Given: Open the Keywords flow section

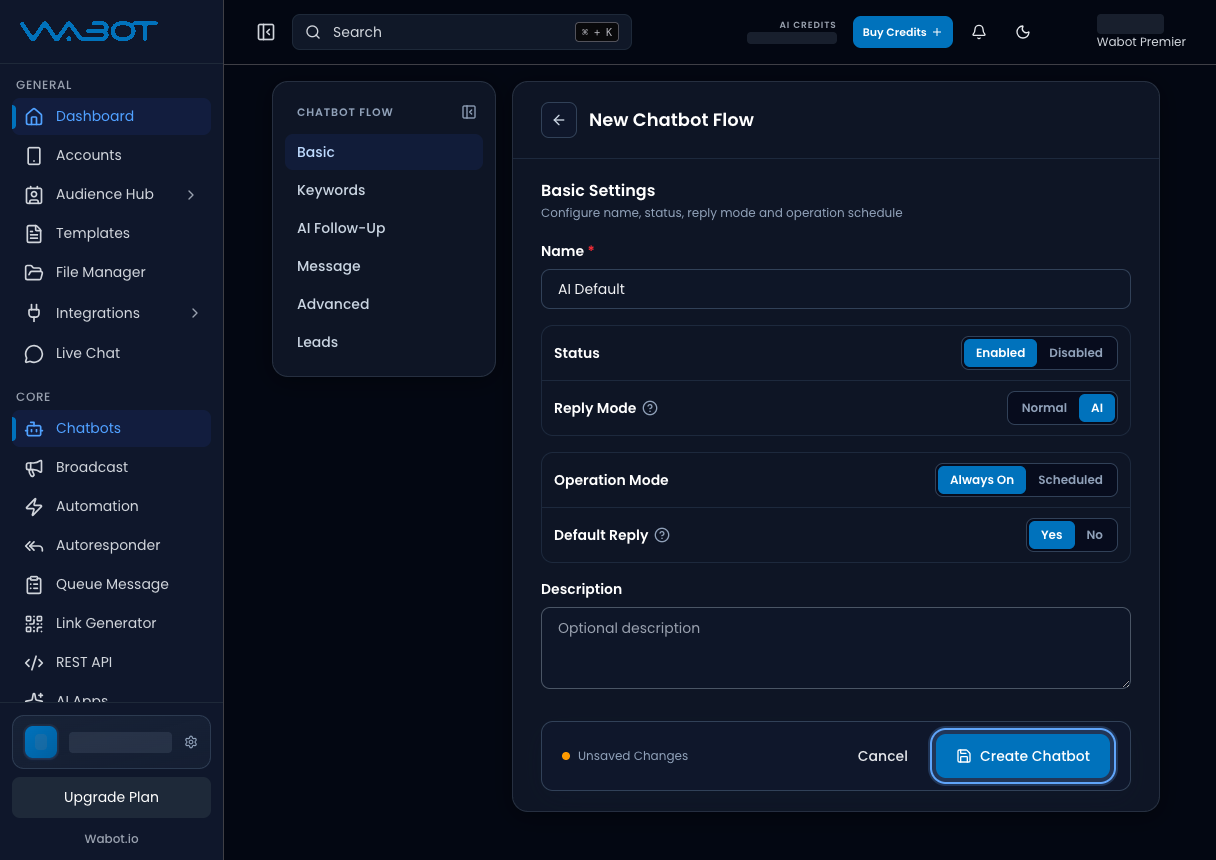Looking at the screenshot, I should 384,190.
